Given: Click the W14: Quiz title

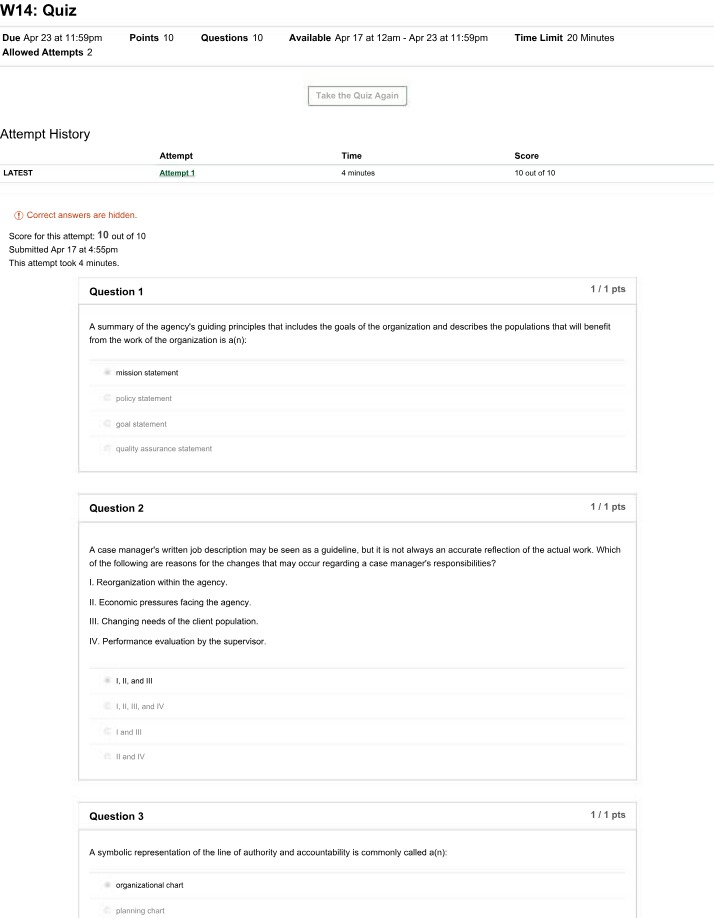Looking at the screenshot, I should 38,11.
